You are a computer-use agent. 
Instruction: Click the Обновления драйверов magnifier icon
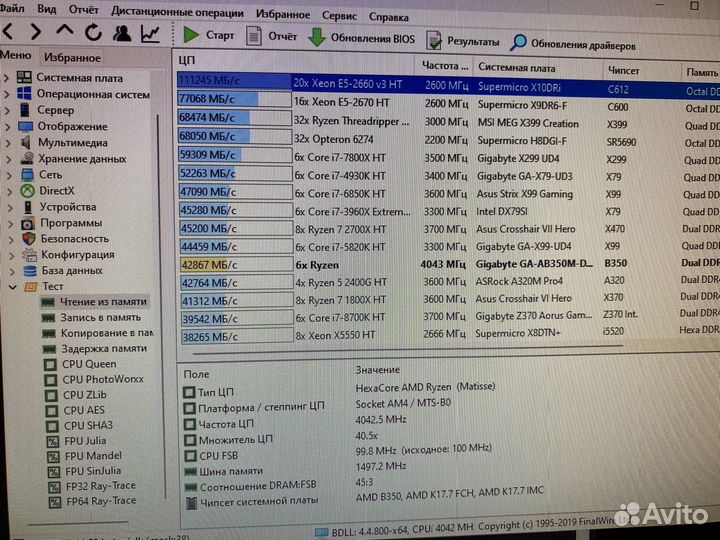(518, 43)
